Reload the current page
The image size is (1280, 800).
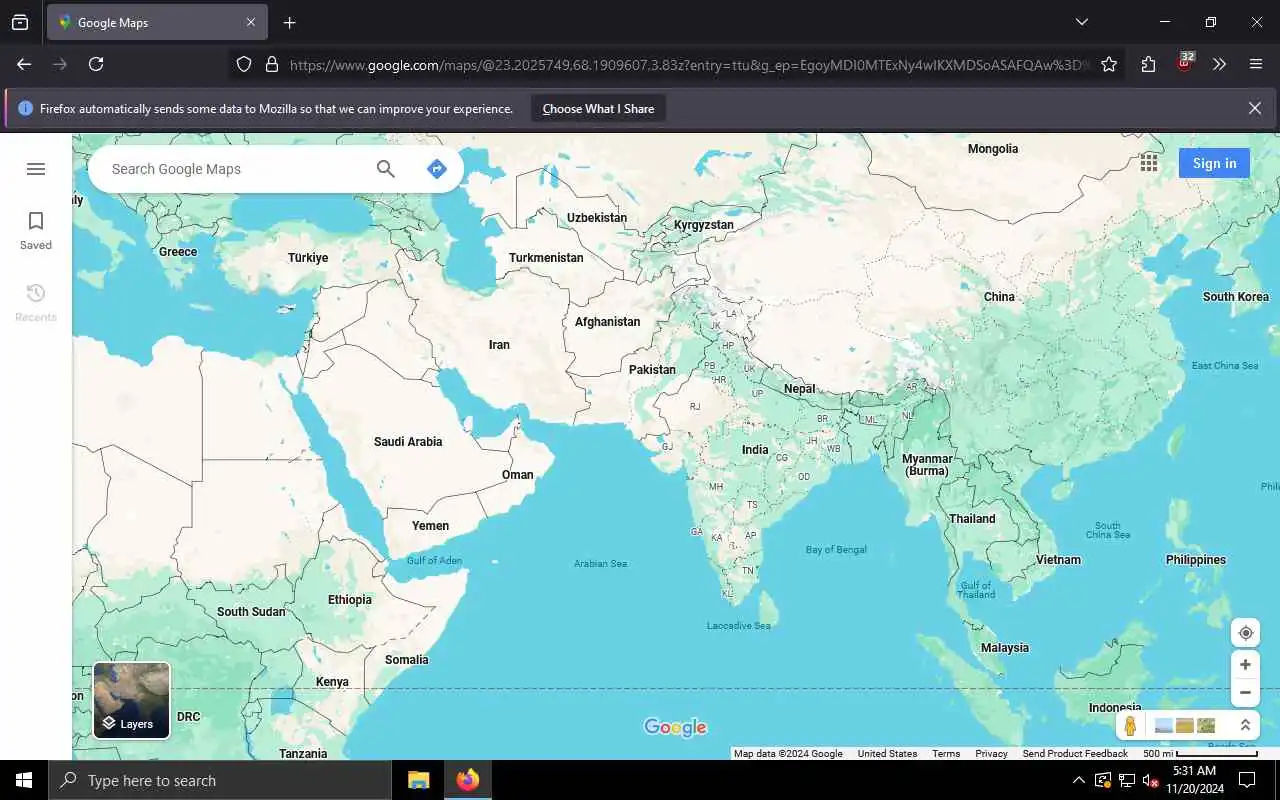(96, 64)
